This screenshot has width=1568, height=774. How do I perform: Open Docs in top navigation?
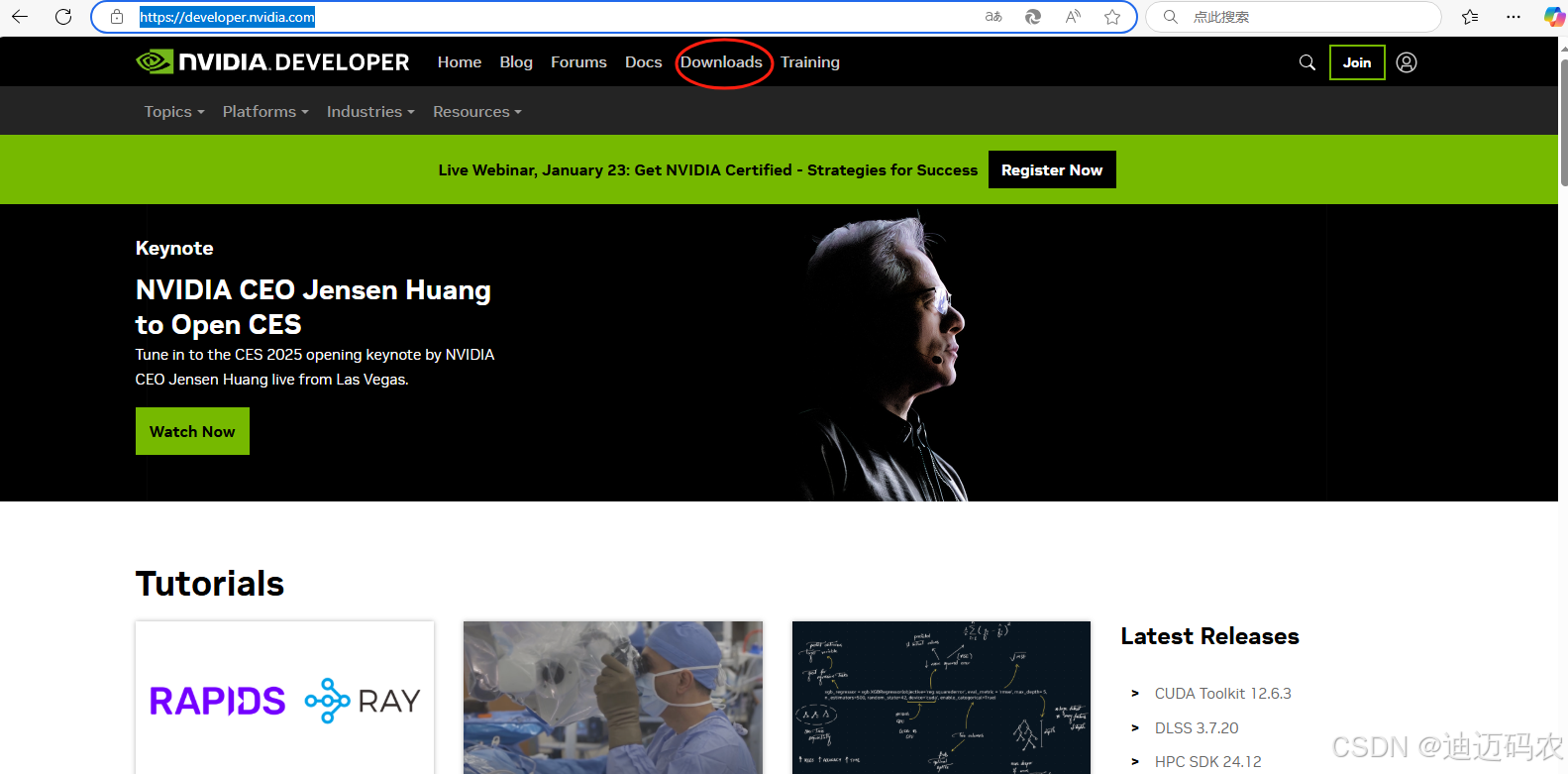point(643,62)
